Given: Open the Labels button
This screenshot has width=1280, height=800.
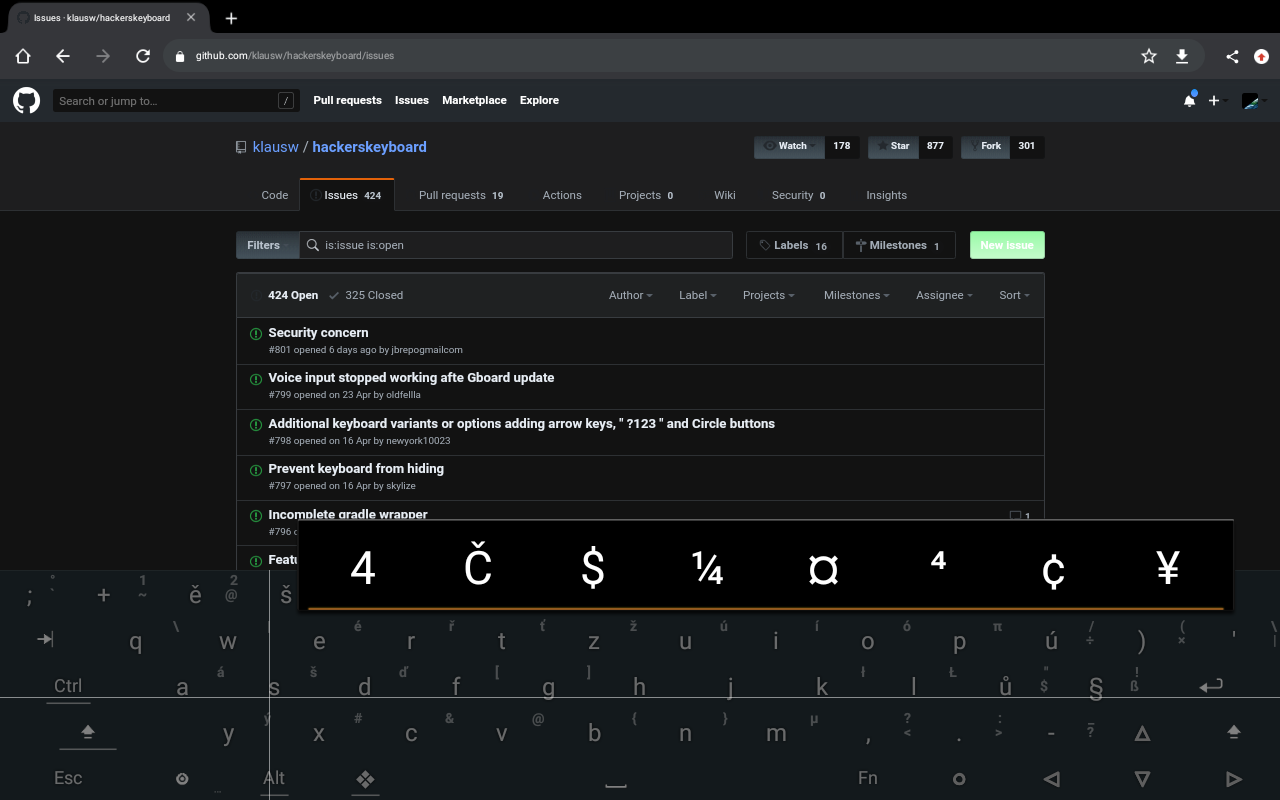Looking at the screenshot, I should pyautogui.click(x=794, y=245).
